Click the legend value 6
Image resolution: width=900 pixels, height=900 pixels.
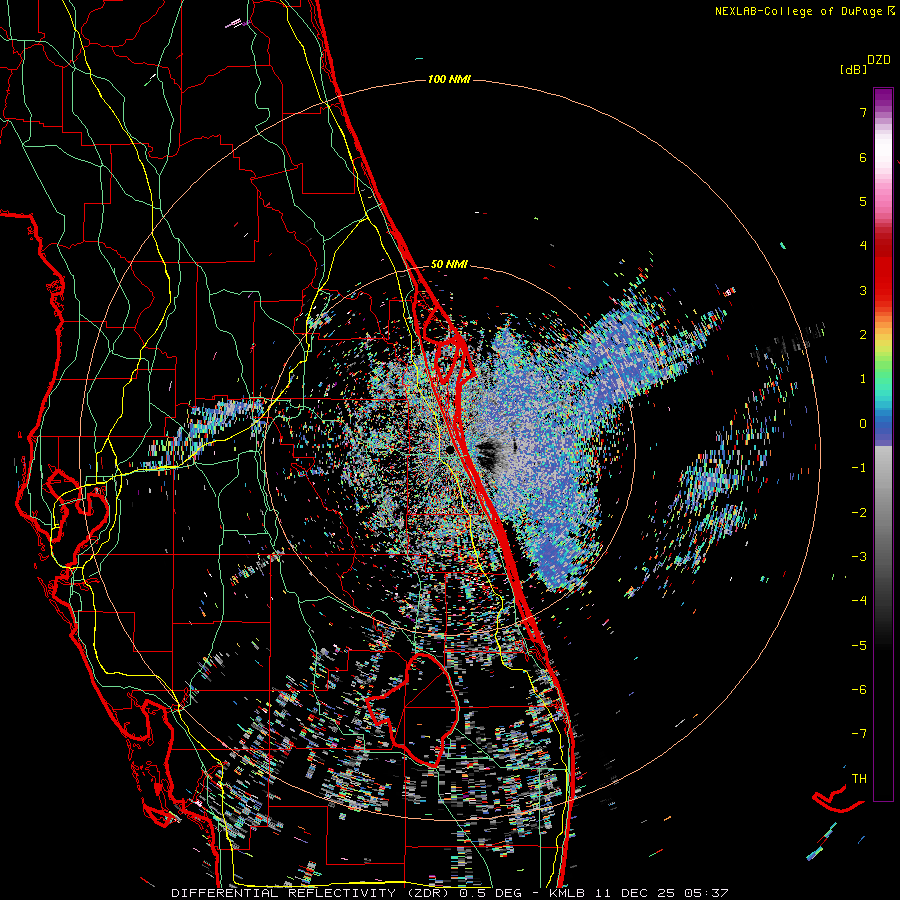pyautogui.click(x=863, y=157)
